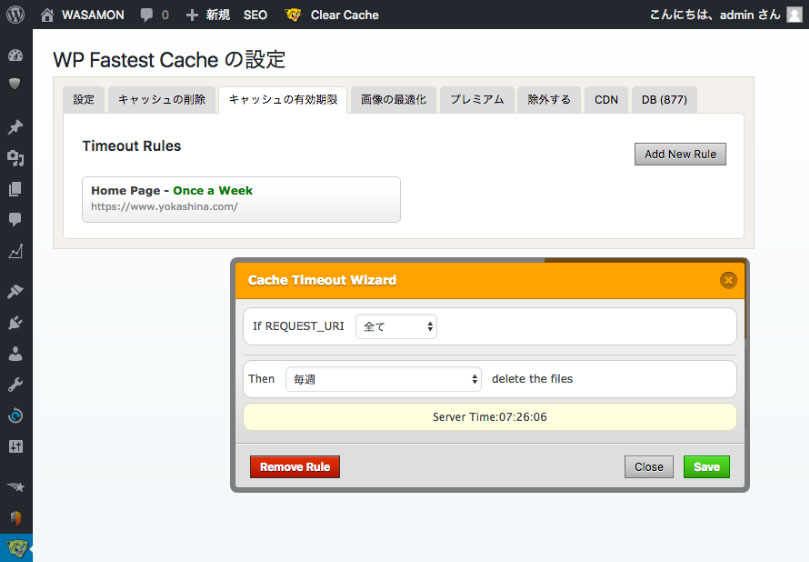This screenshot has width=809, height=562.
Task: Open the REQUEST_URI 全て dropdown
Action: (396, 327)
